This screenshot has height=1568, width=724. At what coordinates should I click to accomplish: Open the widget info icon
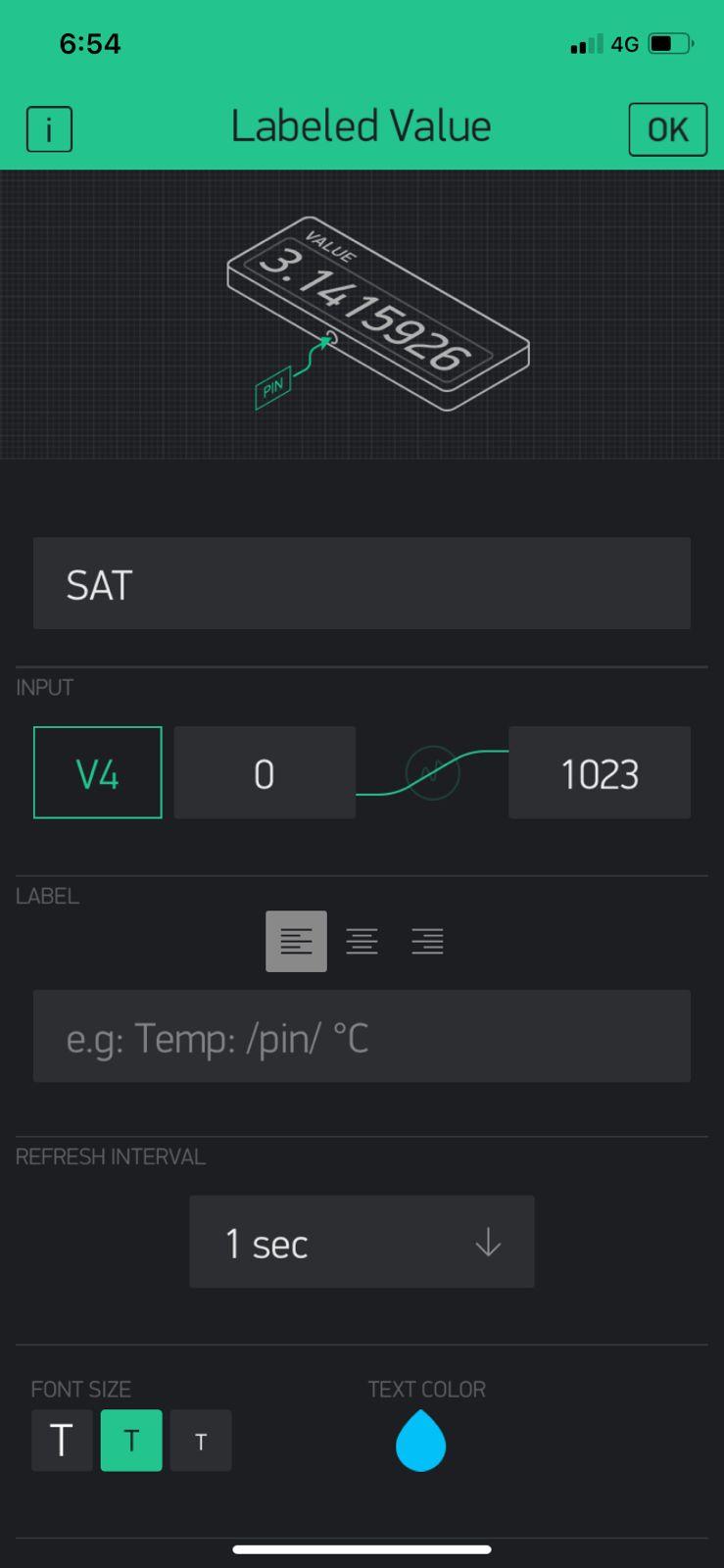pyautogui.click(x=49, y=128)
